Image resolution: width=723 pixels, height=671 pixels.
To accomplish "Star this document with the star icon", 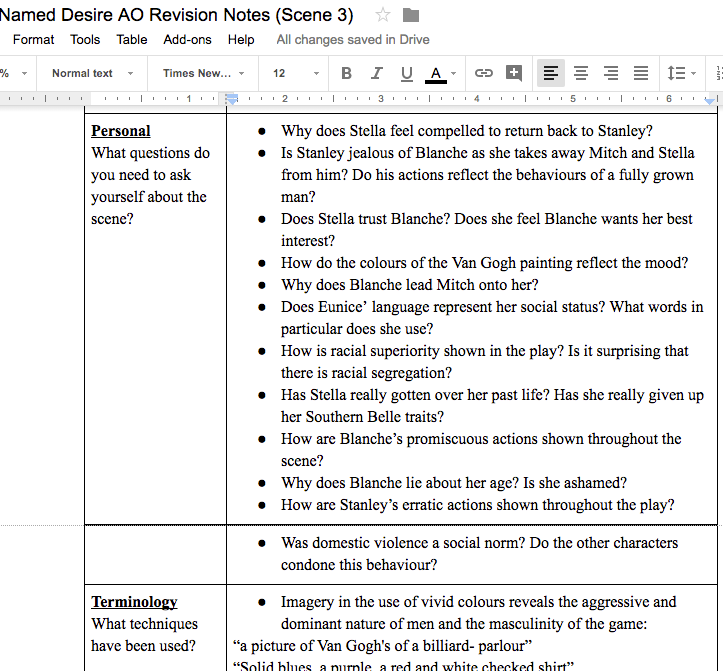I will tap(383, 15).
